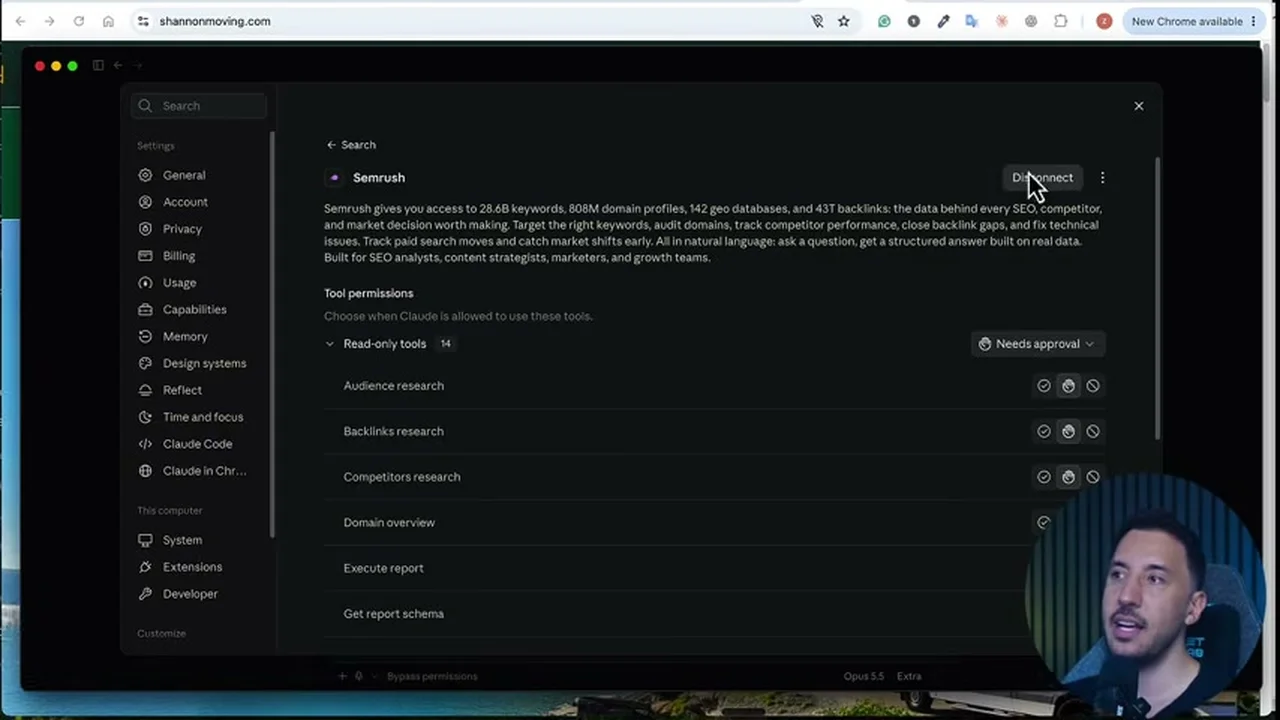
Task: Click the System monitor icon
Action: [145, 540]
